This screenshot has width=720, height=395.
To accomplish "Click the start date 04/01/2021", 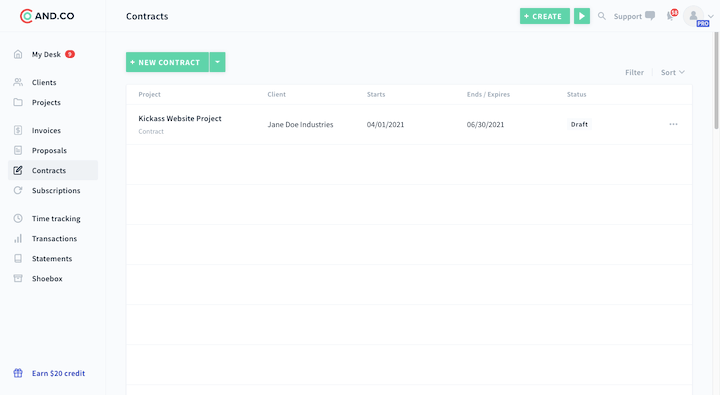I will pos(385,124).
